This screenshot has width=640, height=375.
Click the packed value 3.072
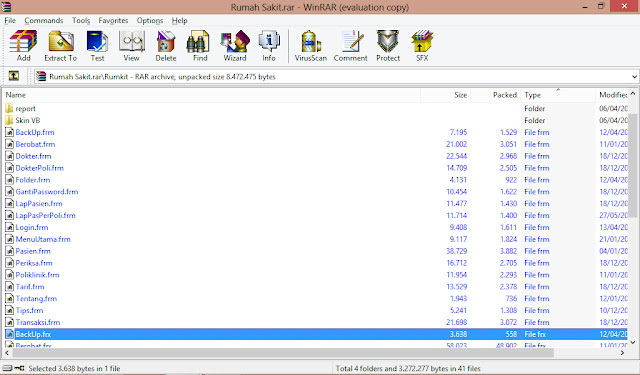(509, 322)
